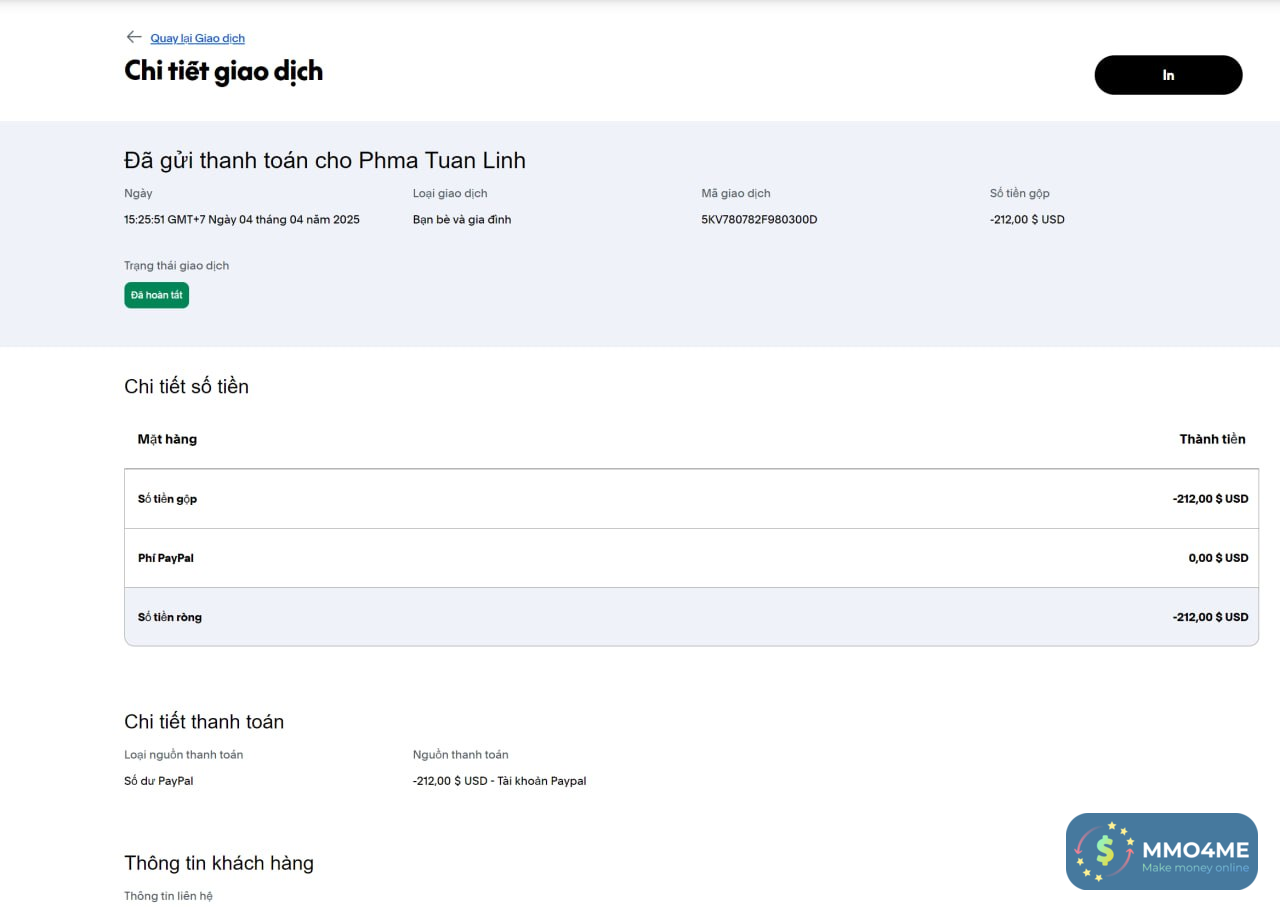Click the 0,00 $ USD PayPal fee amount
1280x907 pixels.
point(1218,558)
